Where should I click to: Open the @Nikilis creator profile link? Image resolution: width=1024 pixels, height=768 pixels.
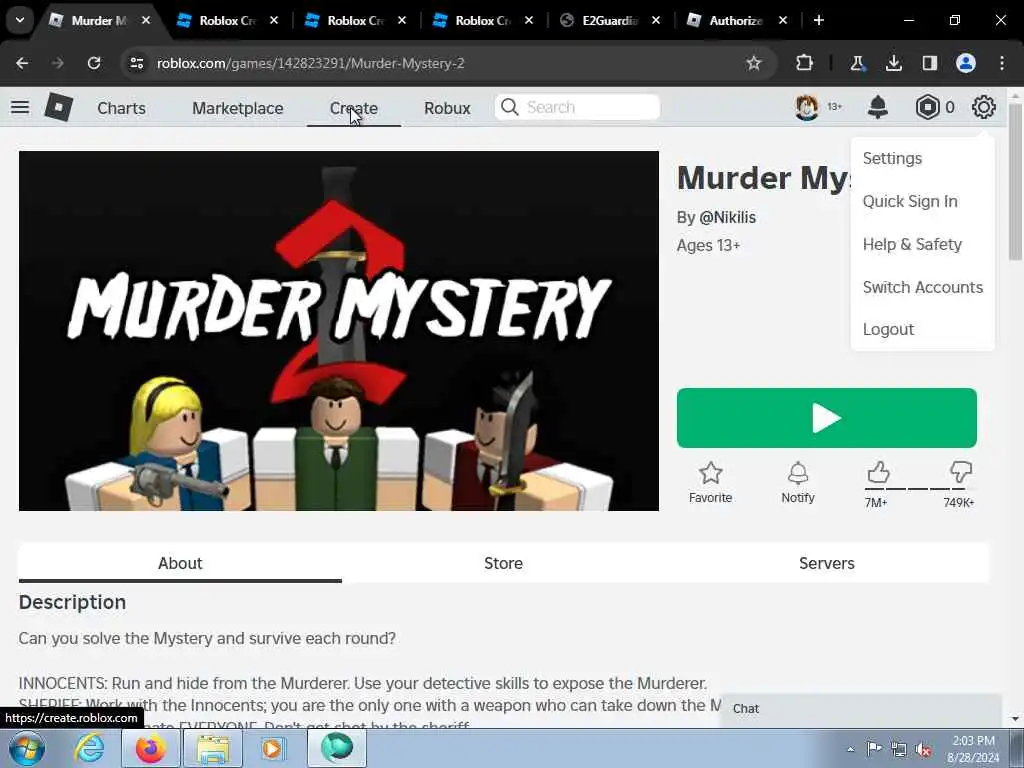(728, 217)
